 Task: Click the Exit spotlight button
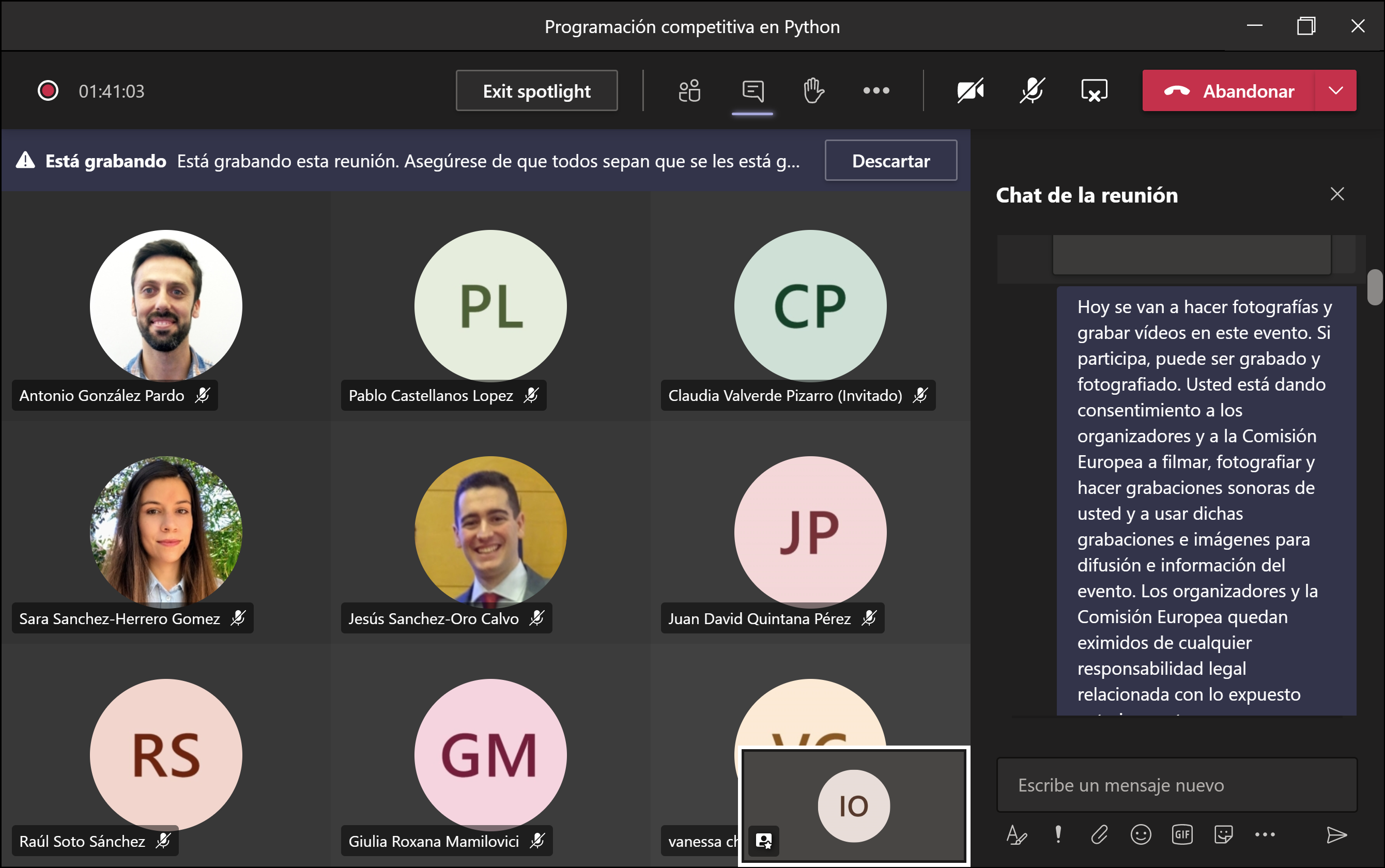[x=536, y=91]
